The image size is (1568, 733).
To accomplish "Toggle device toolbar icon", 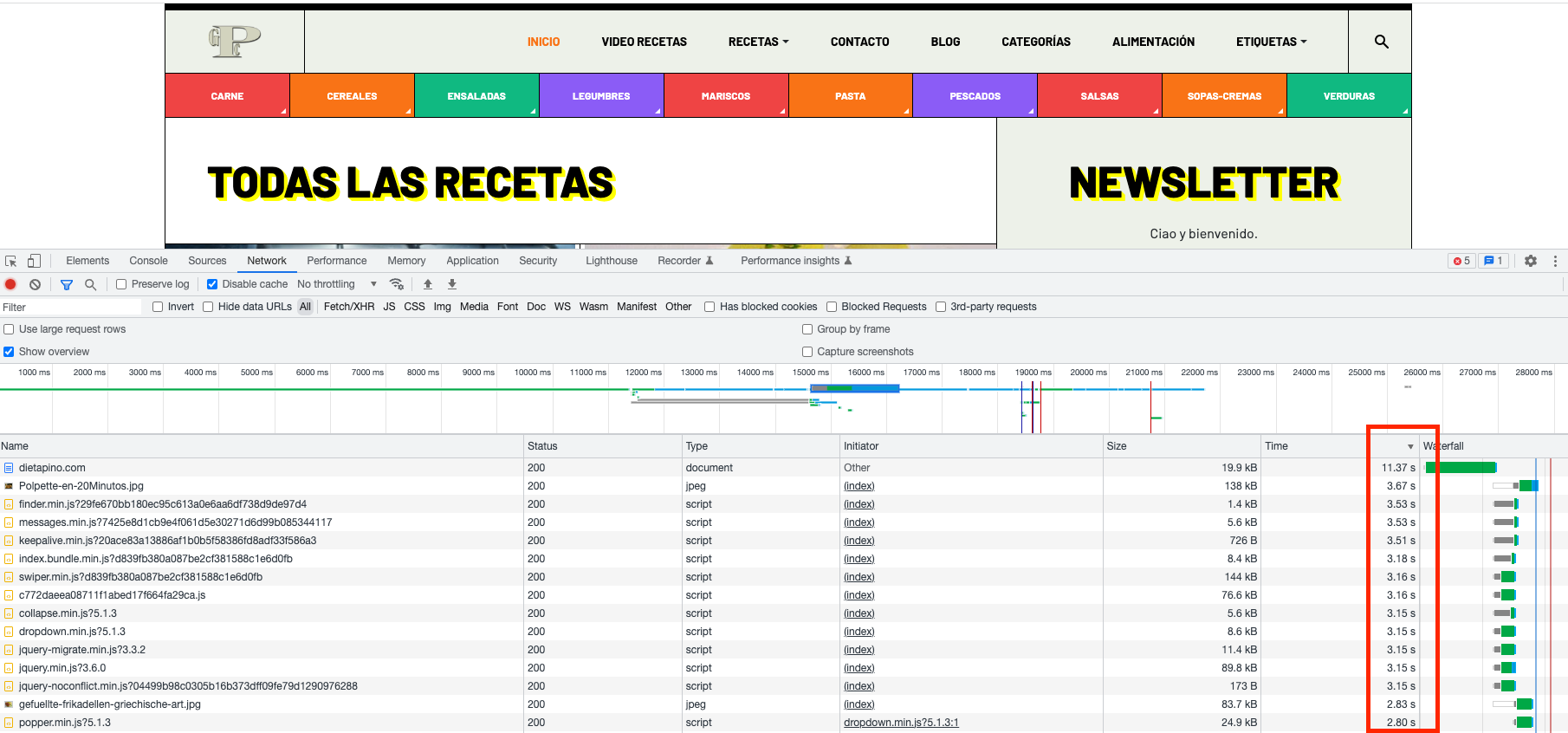I will pyautogui.click(x=34, y=261).
